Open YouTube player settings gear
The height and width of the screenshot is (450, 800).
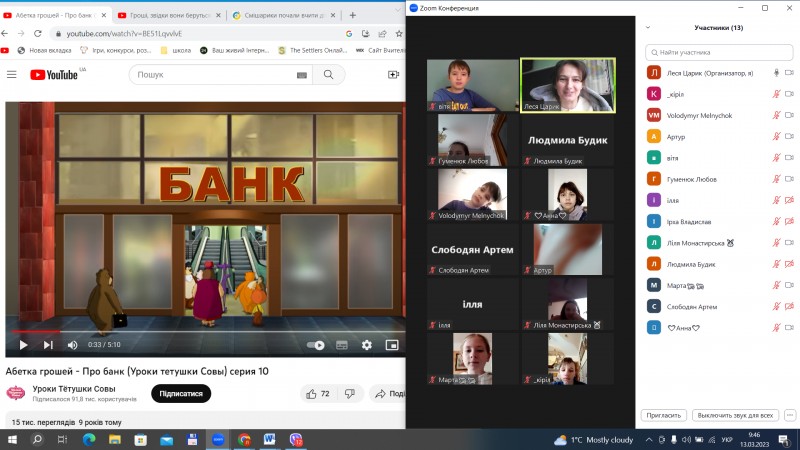click(x=366, y=345)
